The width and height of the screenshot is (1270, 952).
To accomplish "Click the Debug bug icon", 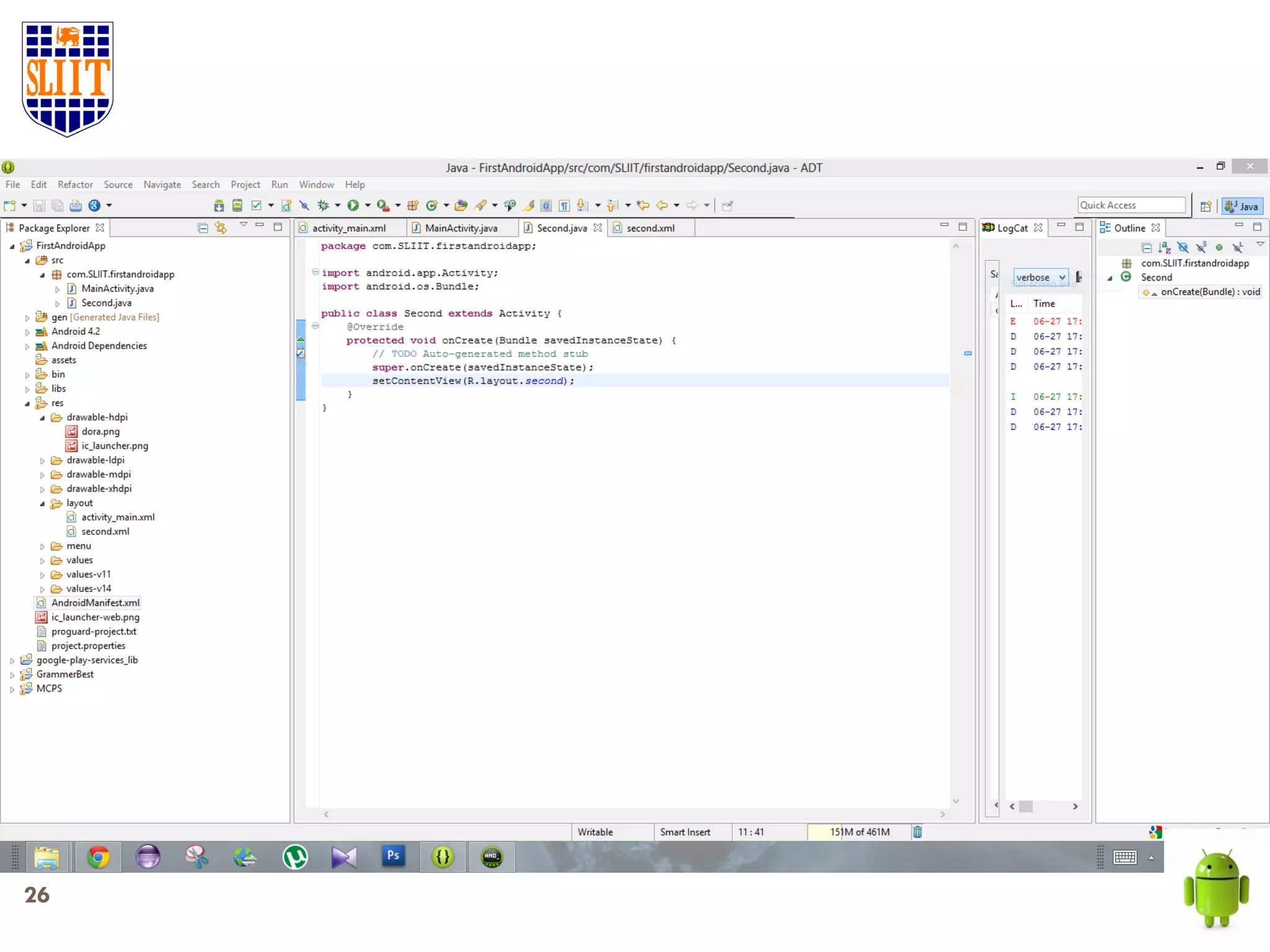I will (x=323, y=205).
